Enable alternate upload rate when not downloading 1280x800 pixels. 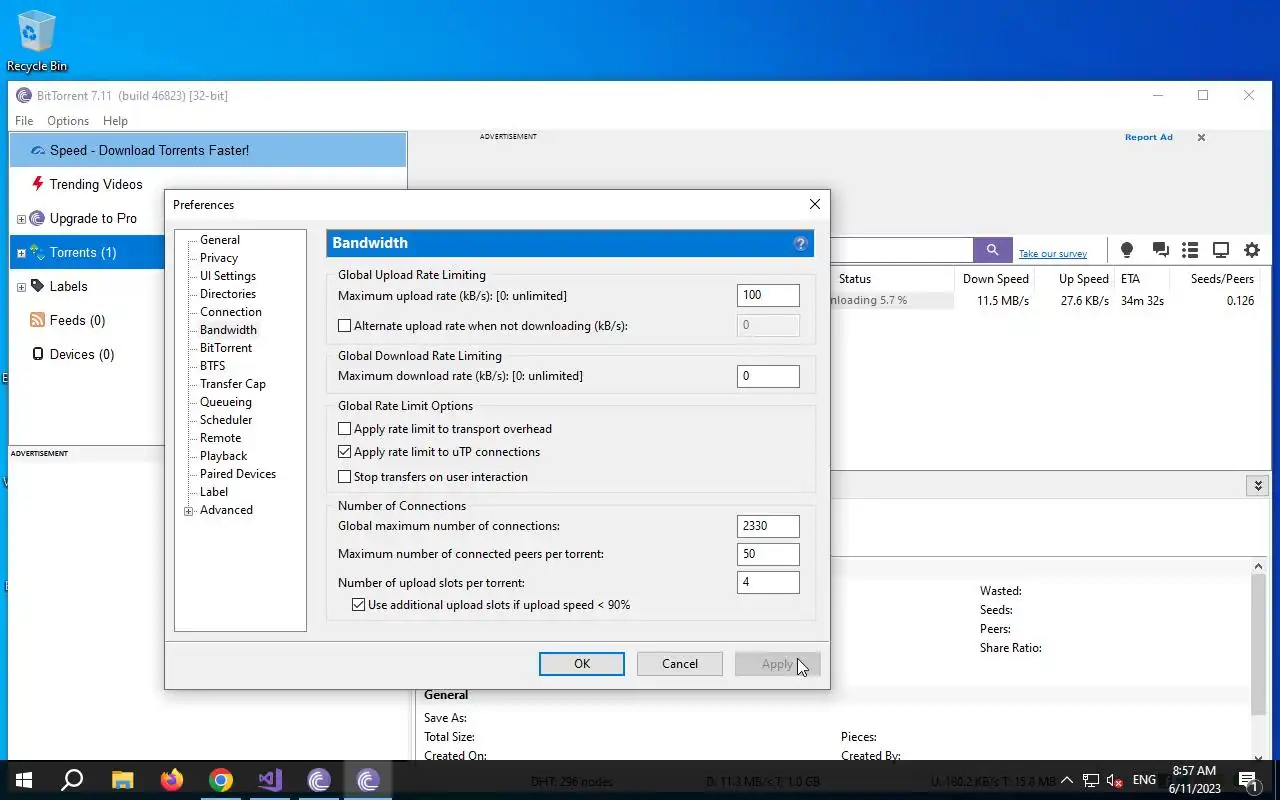pyautogui.click(x=345, y=325)
